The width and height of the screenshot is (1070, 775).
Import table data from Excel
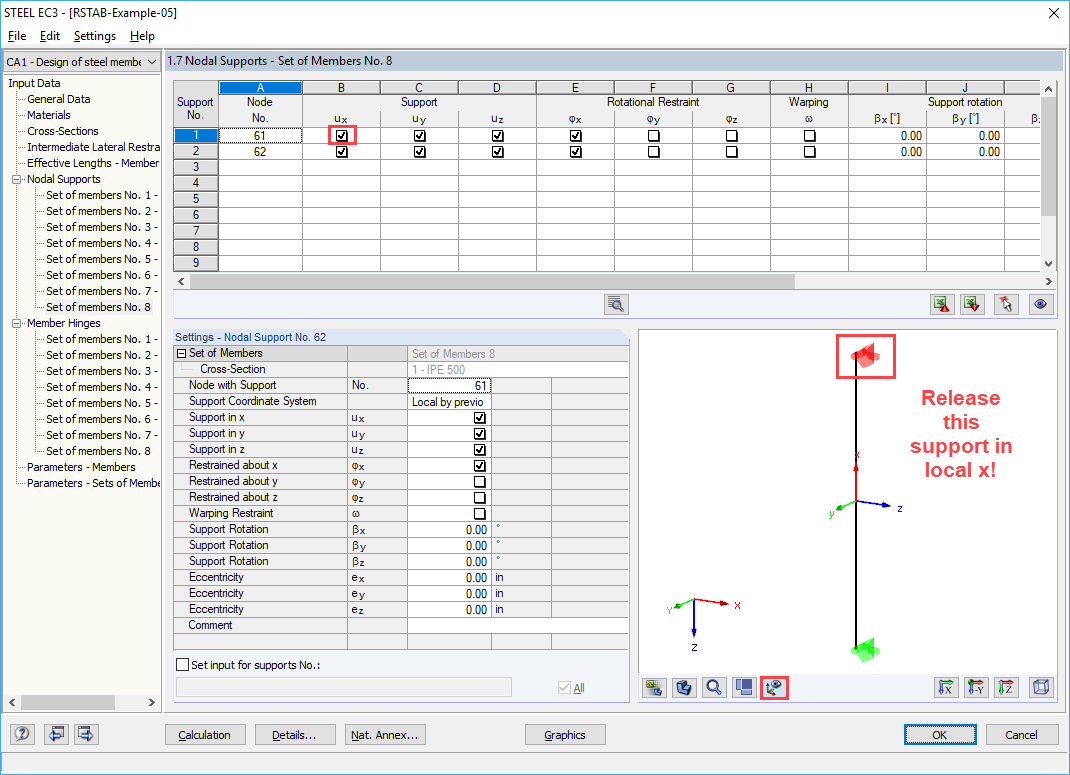pos(971,304)
